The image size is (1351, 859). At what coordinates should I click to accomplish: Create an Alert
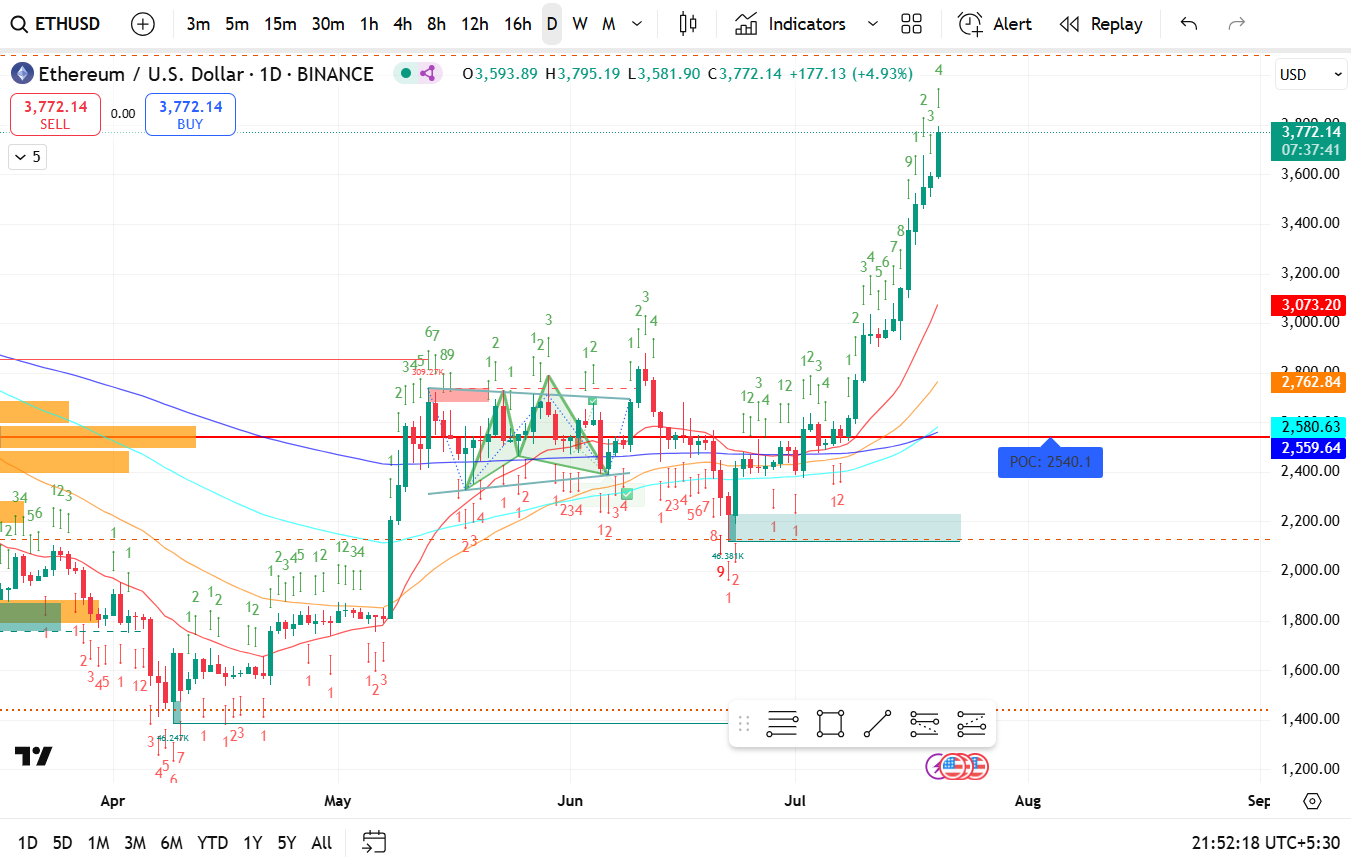(995, 24)
